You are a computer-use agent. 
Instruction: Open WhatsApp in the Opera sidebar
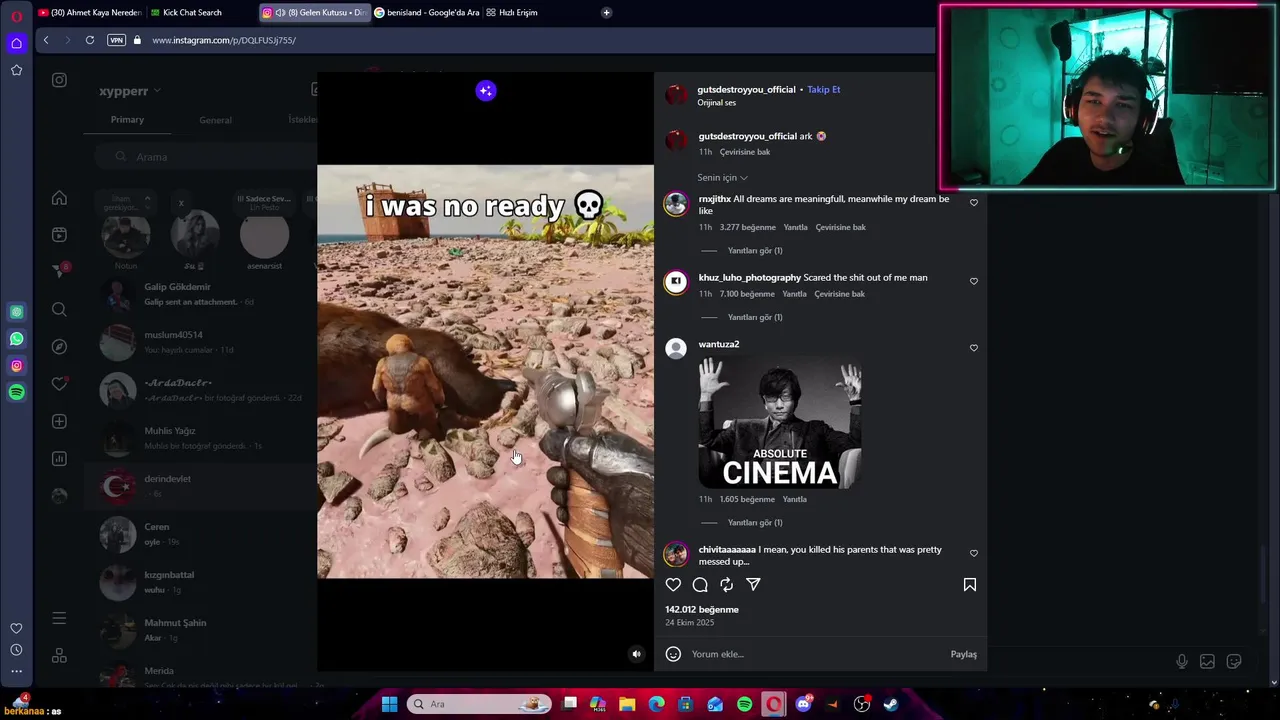tap(16, 339)
